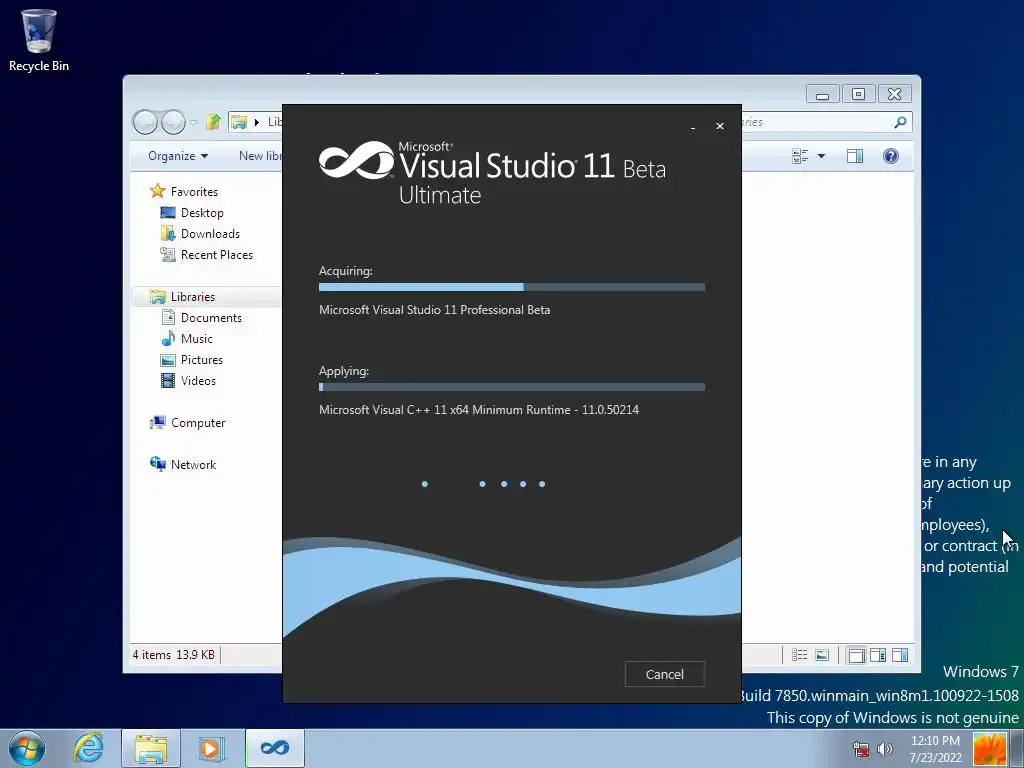
Task: Open Windows Explorer taskbar button
Action: pos(151,749)
